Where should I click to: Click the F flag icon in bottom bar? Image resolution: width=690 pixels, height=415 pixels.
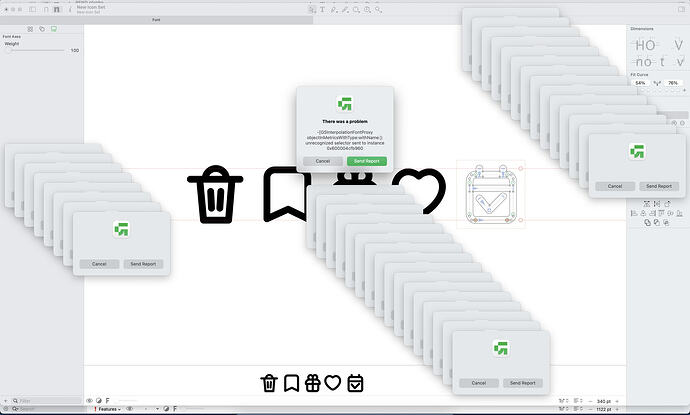point(107,401)
